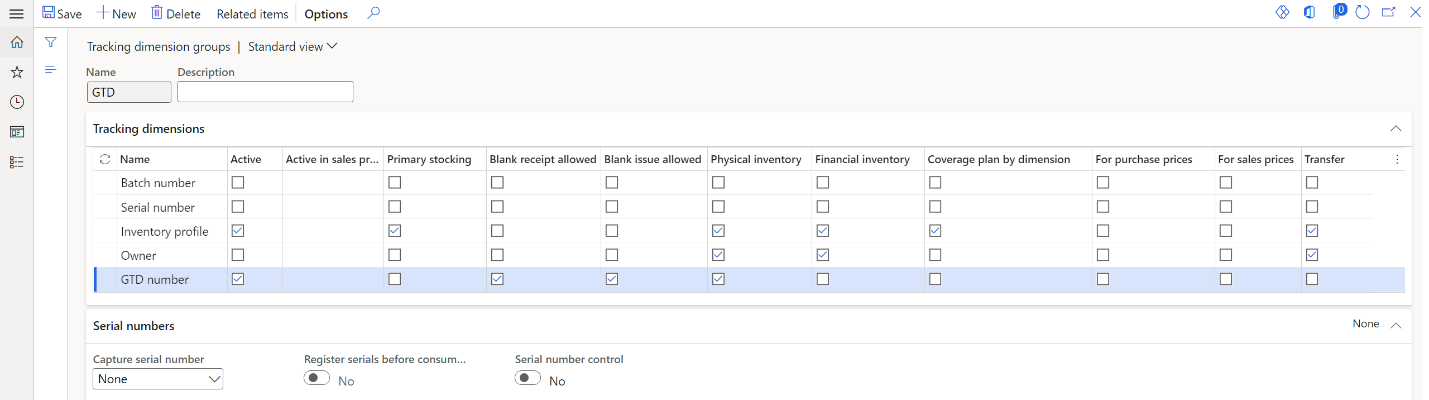Screen dimensions: 1429x400
Task: Open the Options menu tab
Action: (x=326, y=14)
